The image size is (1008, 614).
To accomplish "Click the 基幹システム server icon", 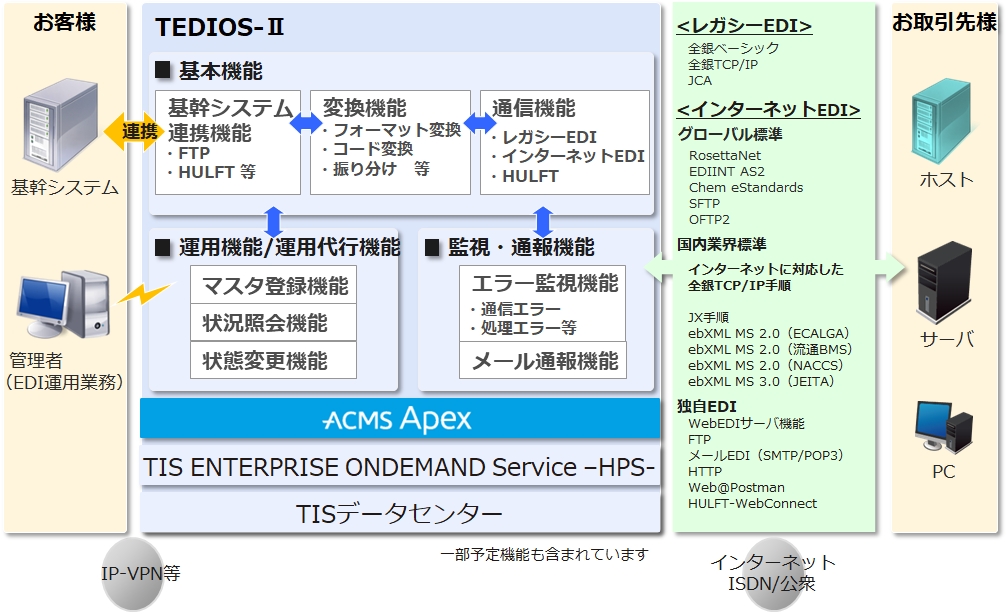I will [60, 126].
